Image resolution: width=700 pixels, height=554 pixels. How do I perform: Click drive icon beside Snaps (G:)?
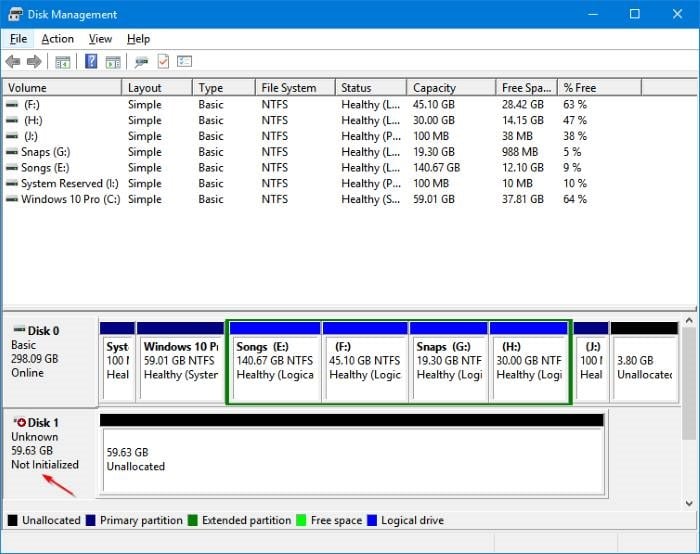pos(12,152)
